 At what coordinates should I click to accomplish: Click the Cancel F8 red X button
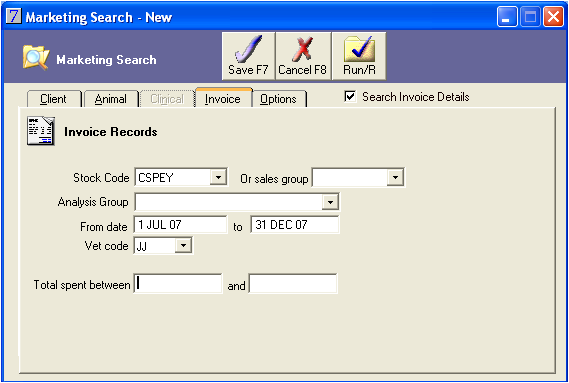tap(303, 56)
